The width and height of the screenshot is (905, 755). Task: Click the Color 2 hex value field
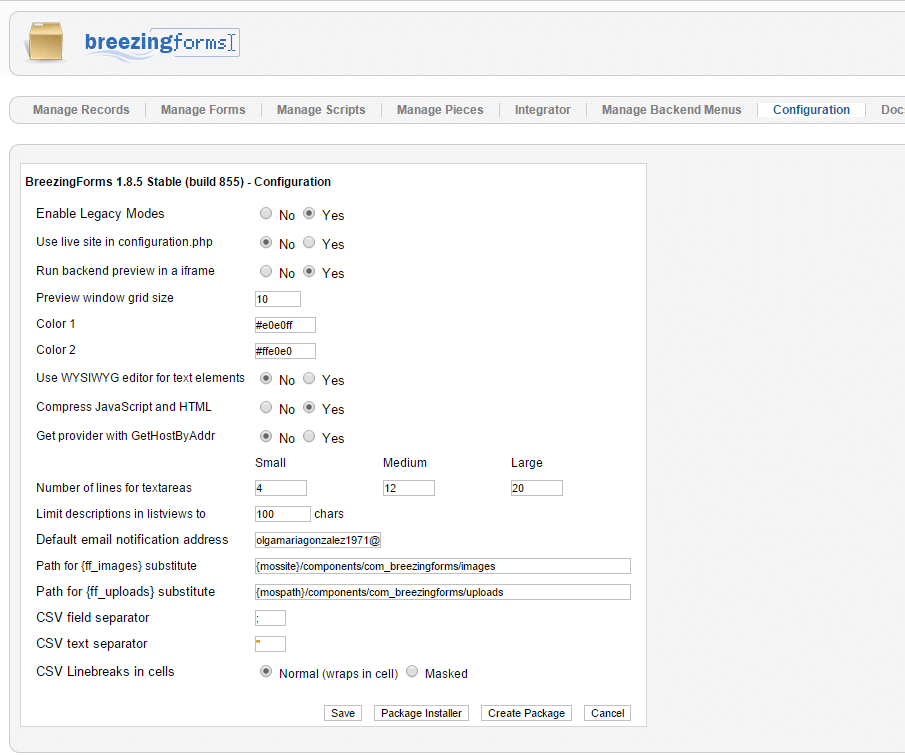coord(285,351)
